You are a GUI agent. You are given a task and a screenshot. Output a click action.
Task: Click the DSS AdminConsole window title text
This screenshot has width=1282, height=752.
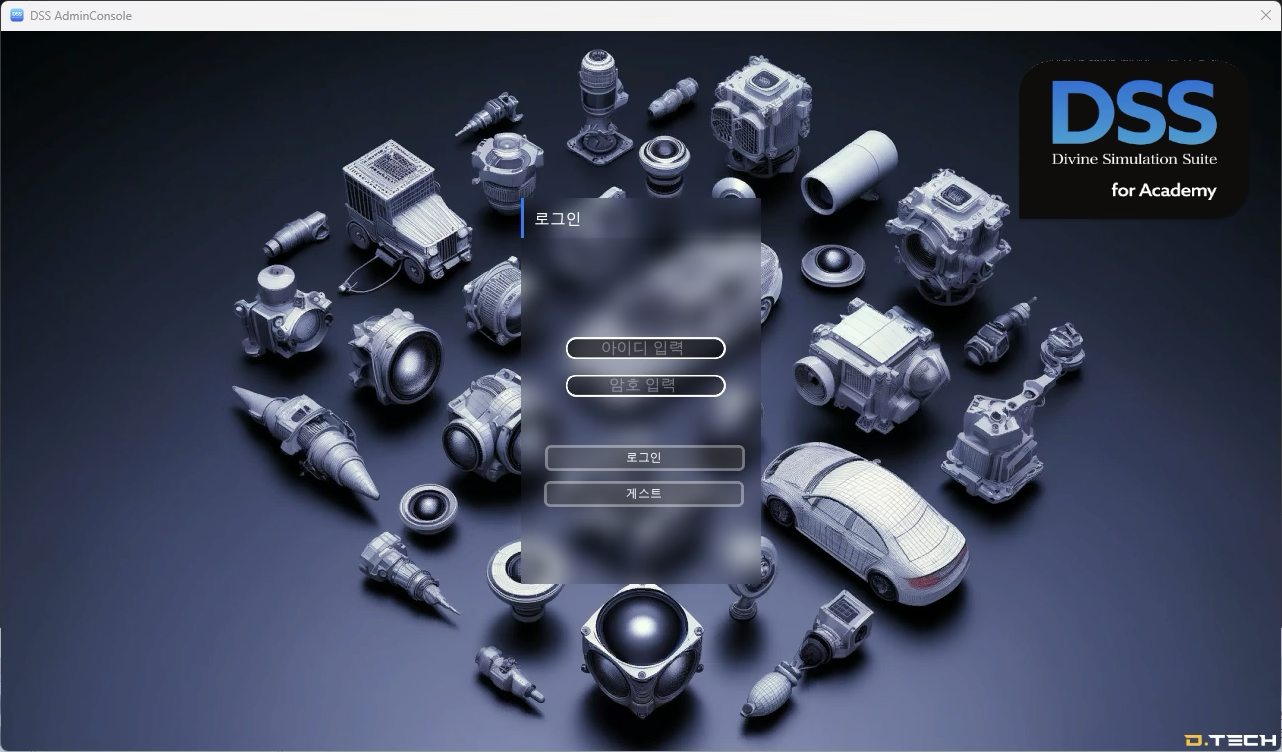tap(81, 16)
